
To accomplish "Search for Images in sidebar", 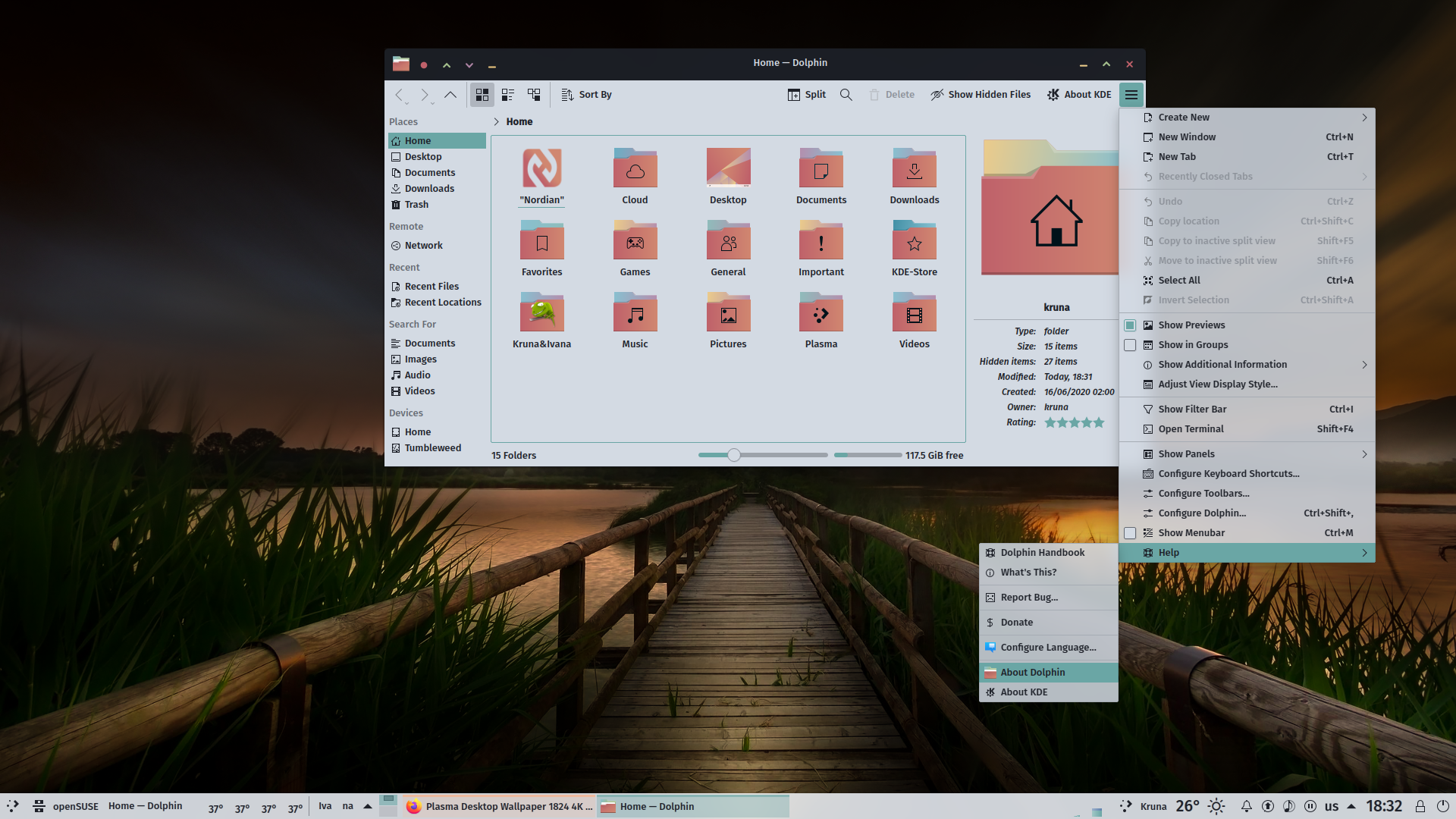I will click(x=437, y=359).
